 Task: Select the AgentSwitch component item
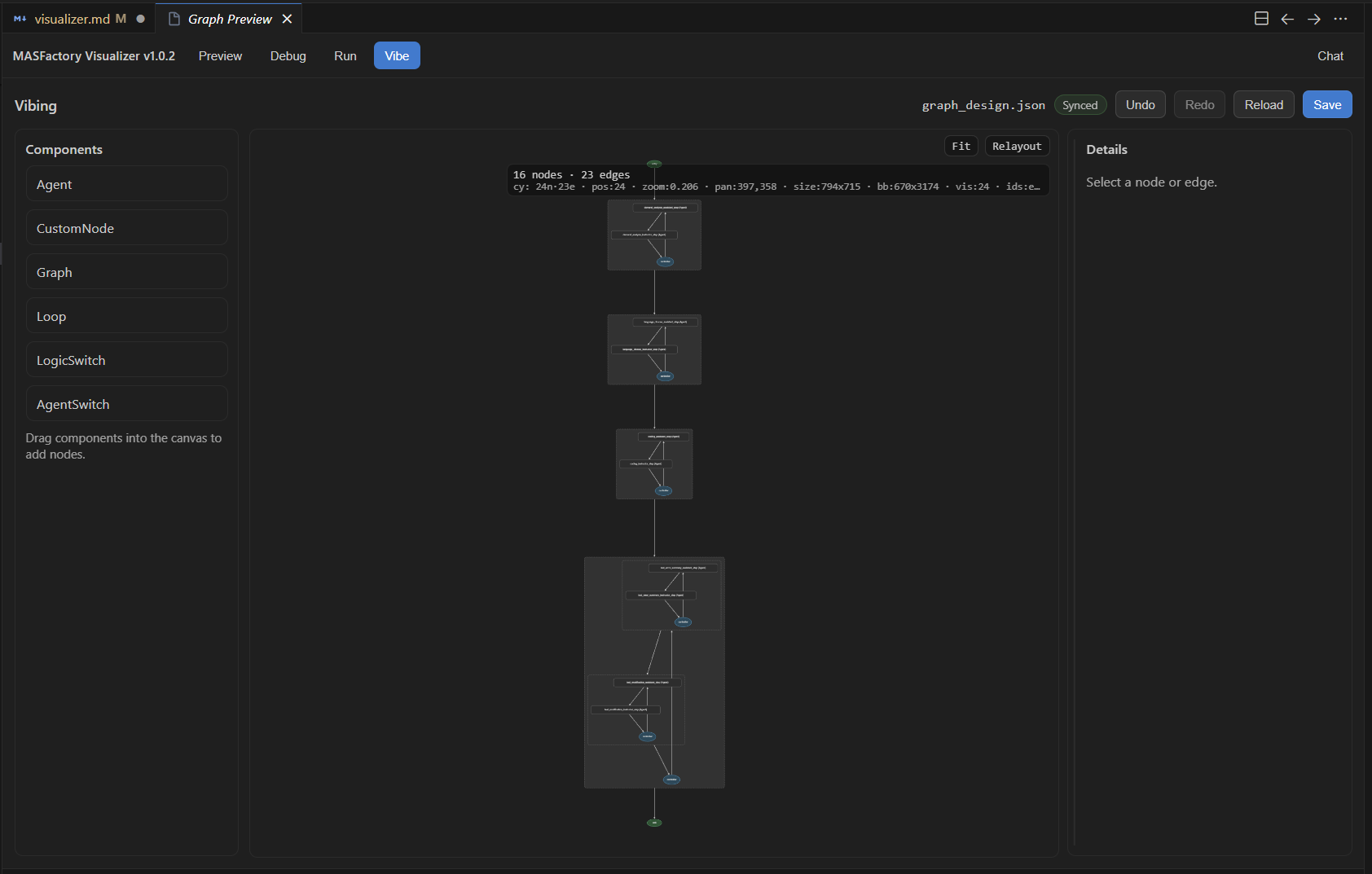126,404
